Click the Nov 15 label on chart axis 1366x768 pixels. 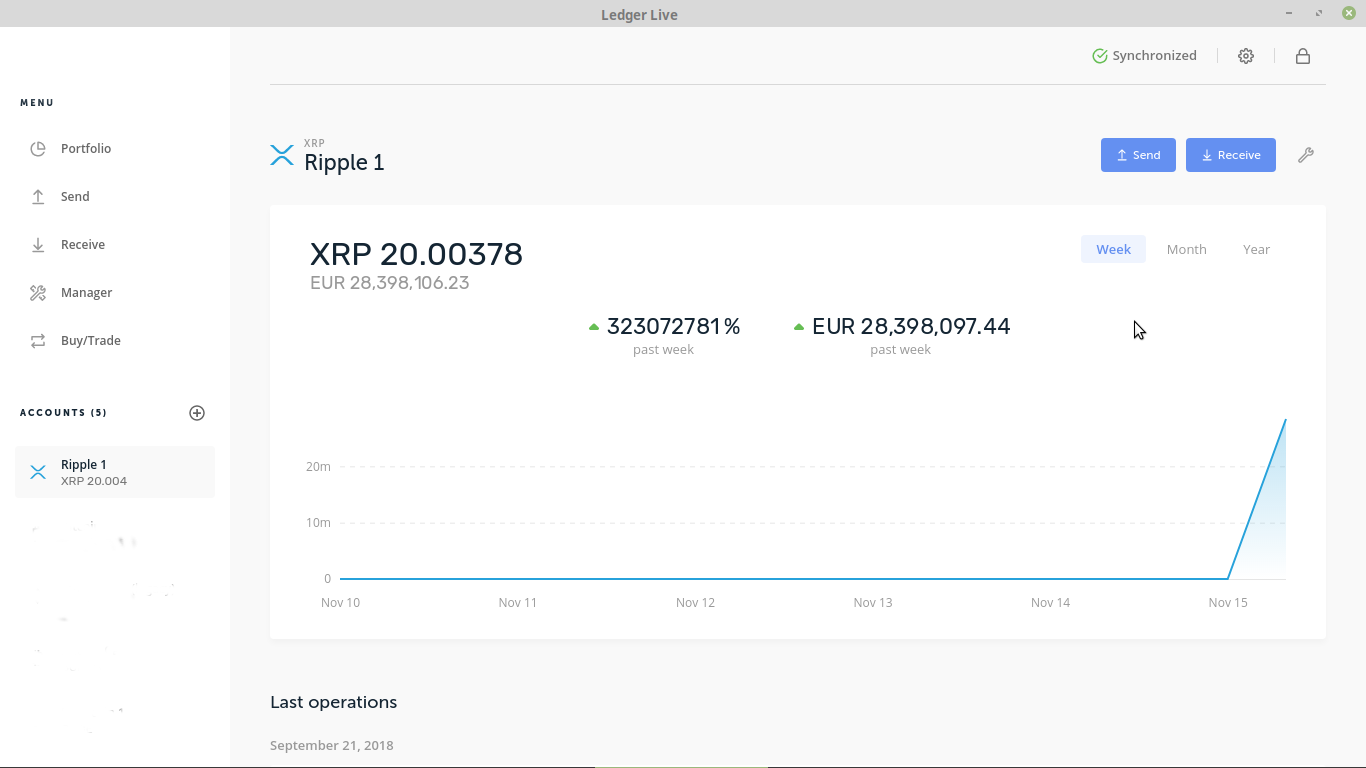(x=1228, y=603)
